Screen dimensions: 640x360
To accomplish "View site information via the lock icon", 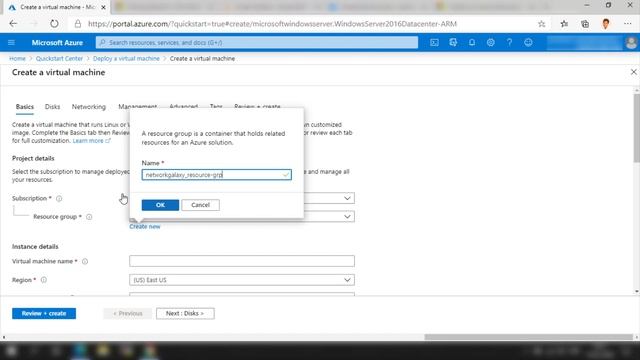I will [x=78, y=24].
